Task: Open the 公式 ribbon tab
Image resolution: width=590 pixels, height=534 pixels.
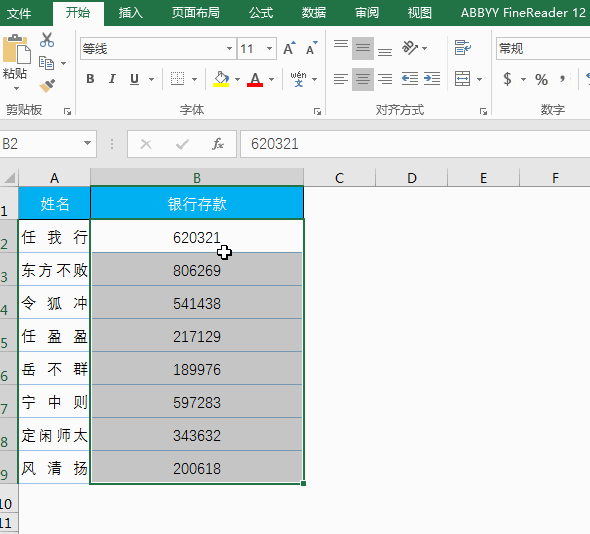Action: [x=261, y=13]
